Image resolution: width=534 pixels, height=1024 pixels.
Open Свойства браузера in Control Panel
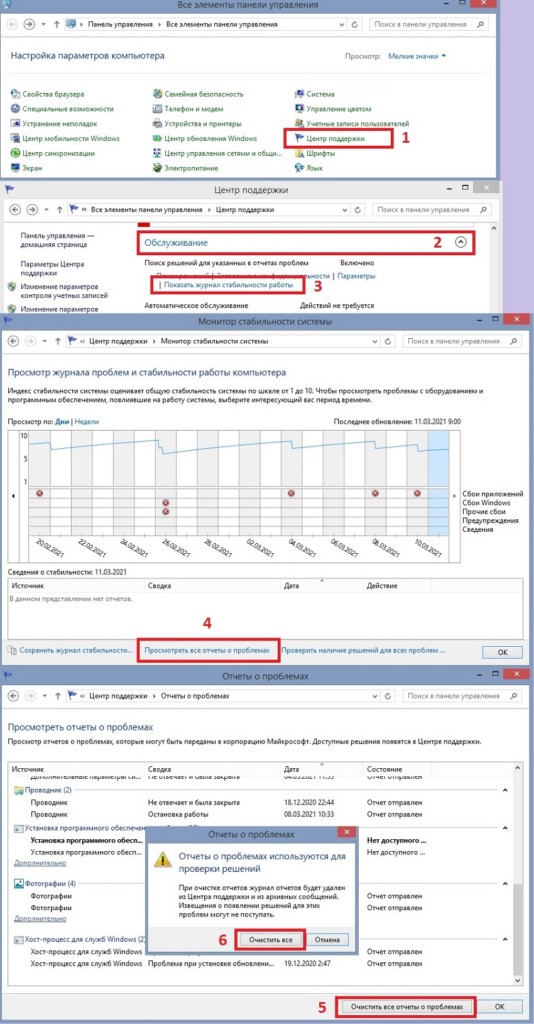(47, 94)
